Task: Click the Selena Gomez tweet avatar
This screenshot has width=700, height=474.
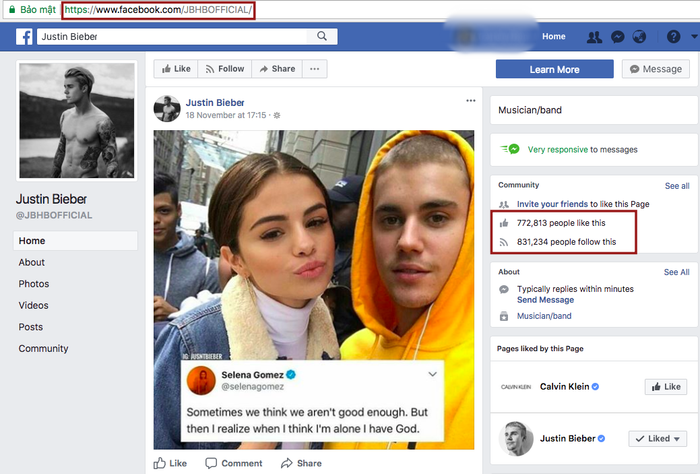Action: coord(201,380)
